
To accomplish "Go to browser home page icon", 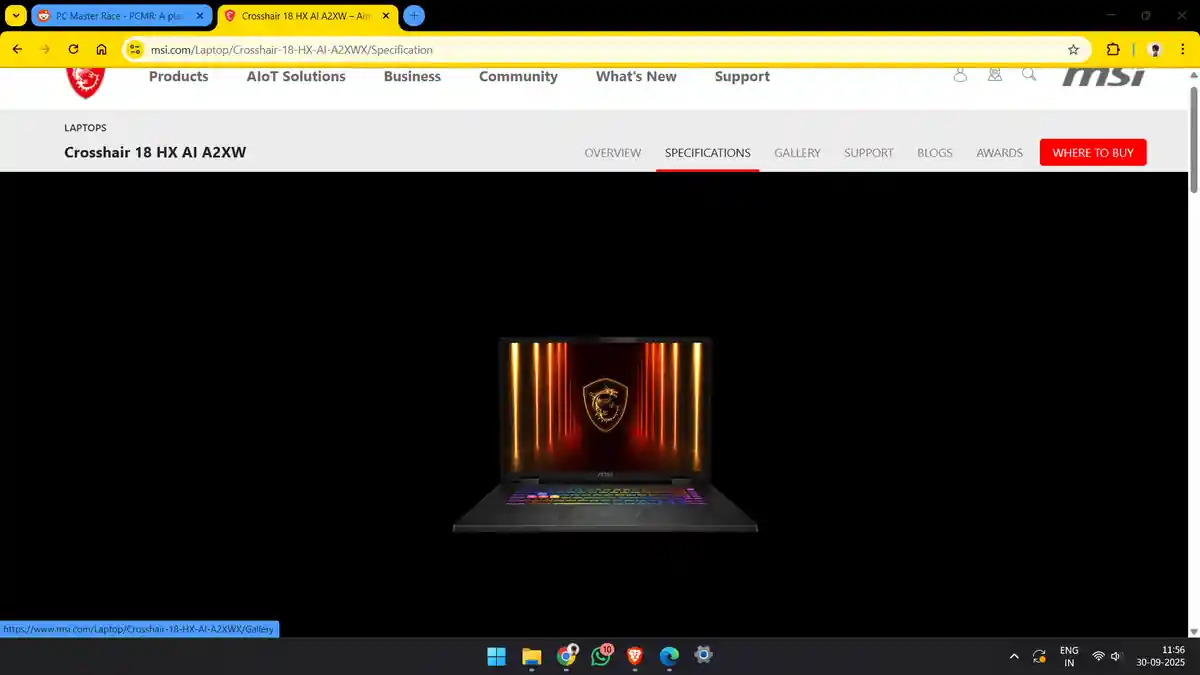I will 101,49.
